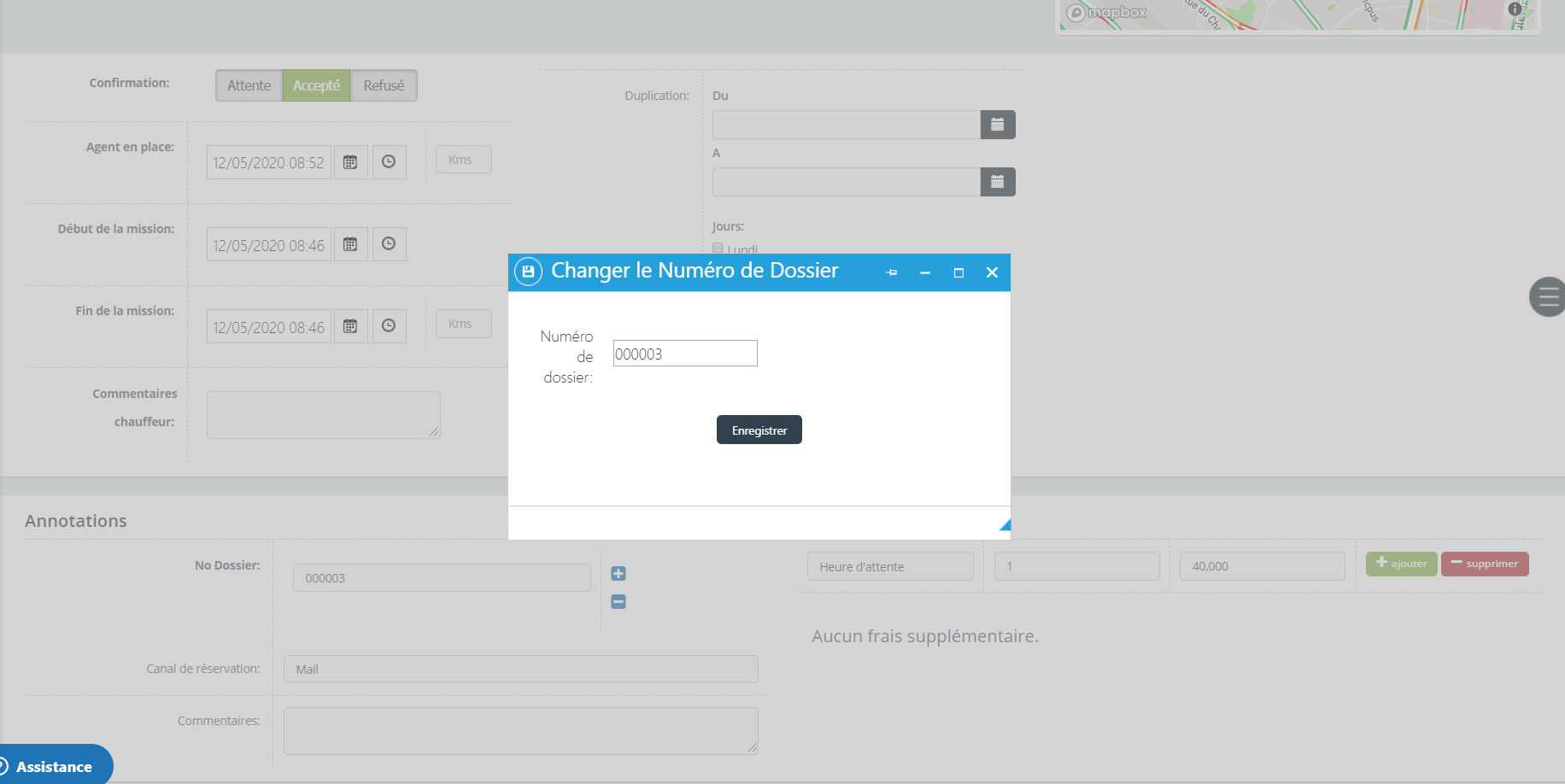
Task: Set confirmation to Attente
Action: (x=249, y=85)
